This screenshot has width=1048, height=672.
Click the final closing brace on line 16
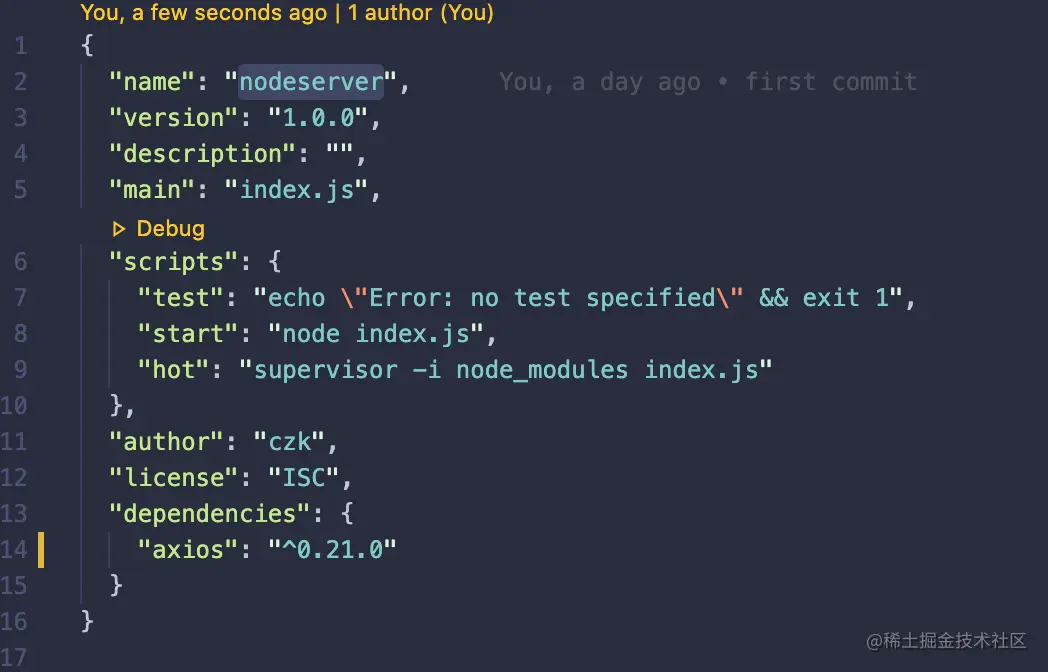point(87,621)
